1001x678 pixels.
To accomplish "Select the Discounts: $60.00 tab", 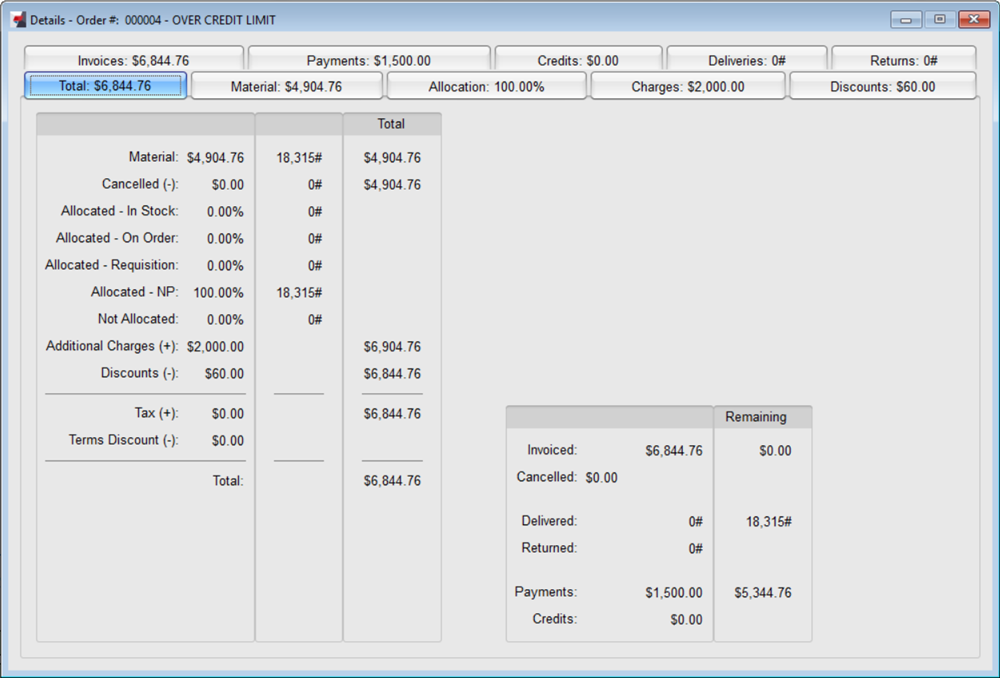I will pos(882,87).
